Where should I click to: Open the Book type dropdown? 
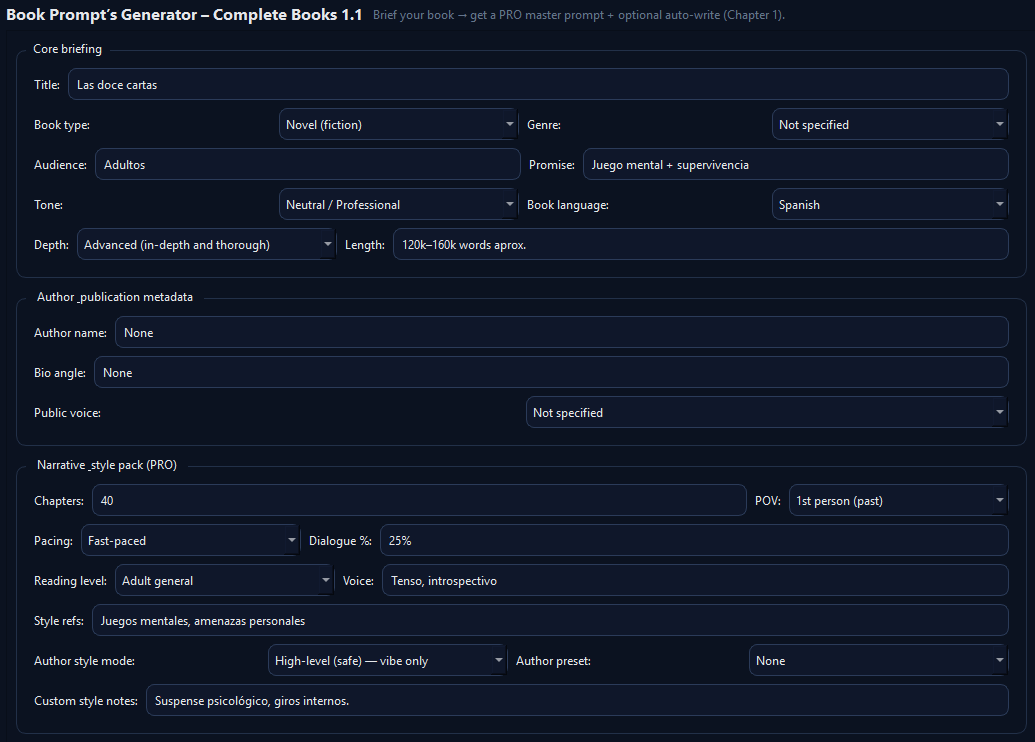(398, 124)
